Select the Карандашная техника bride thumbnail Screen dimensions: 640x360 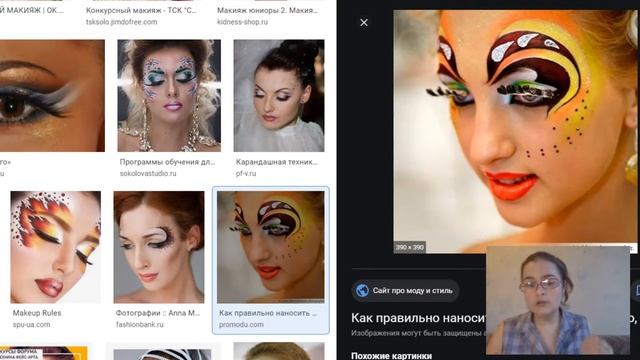[x=279, y=96]
